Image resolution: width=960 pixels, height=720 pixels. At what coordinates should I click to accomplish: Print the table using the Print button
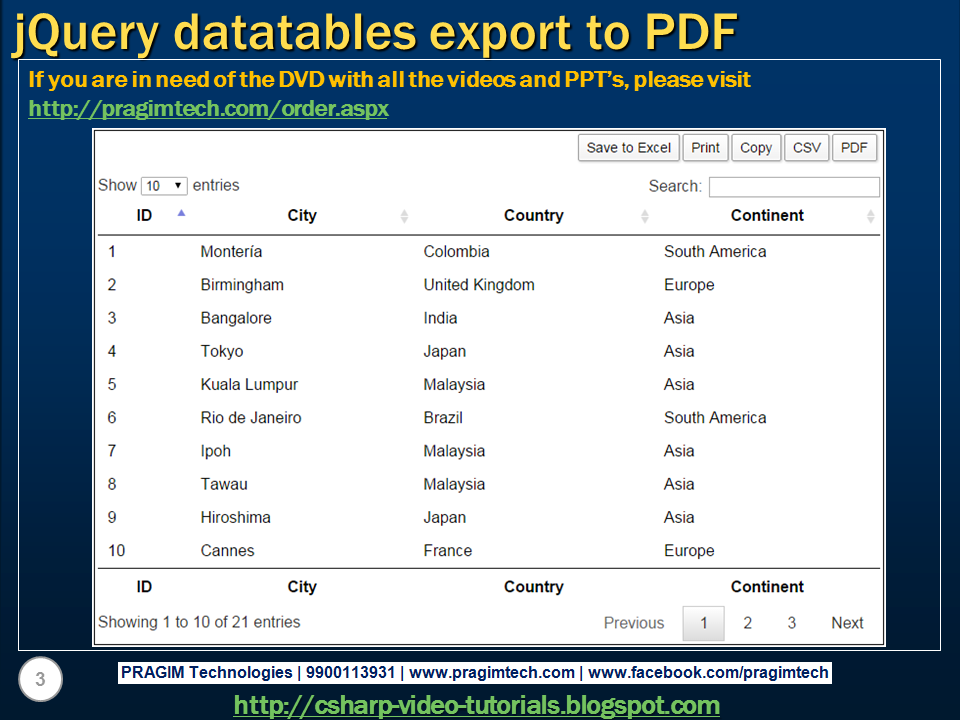(x=705, y=147)
